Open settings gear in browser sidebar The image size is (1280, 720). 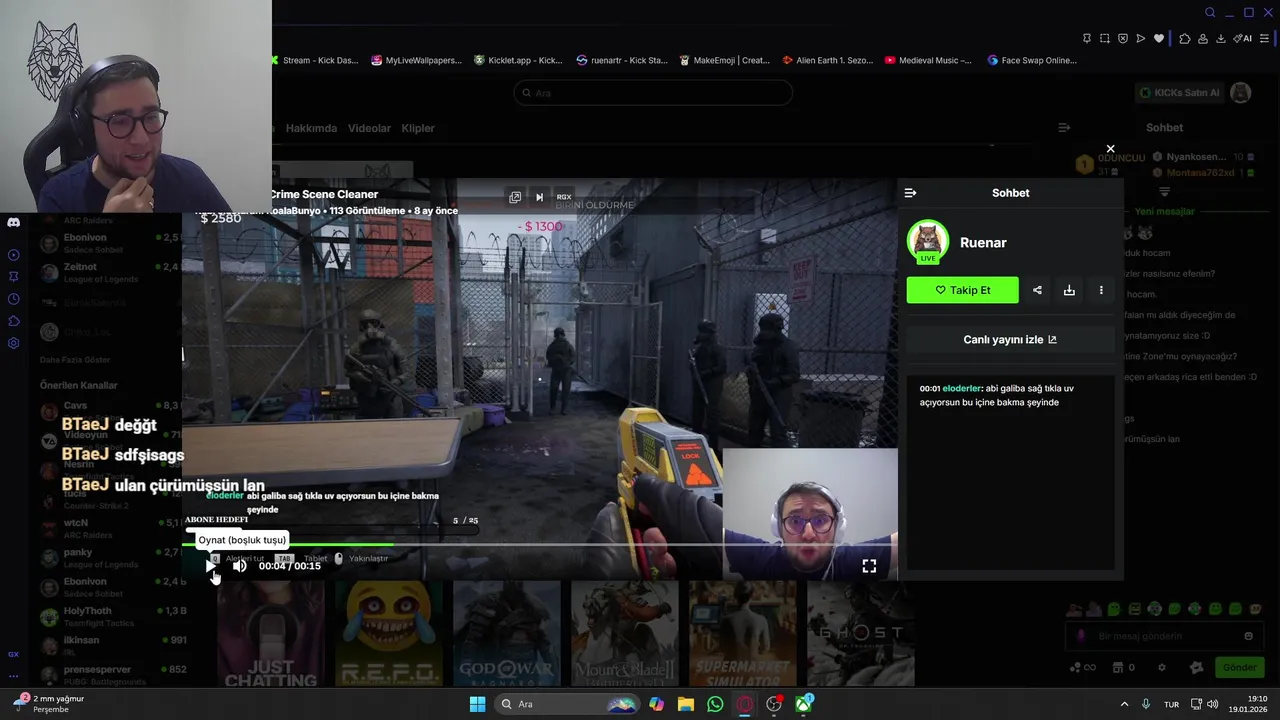point(13,343)
